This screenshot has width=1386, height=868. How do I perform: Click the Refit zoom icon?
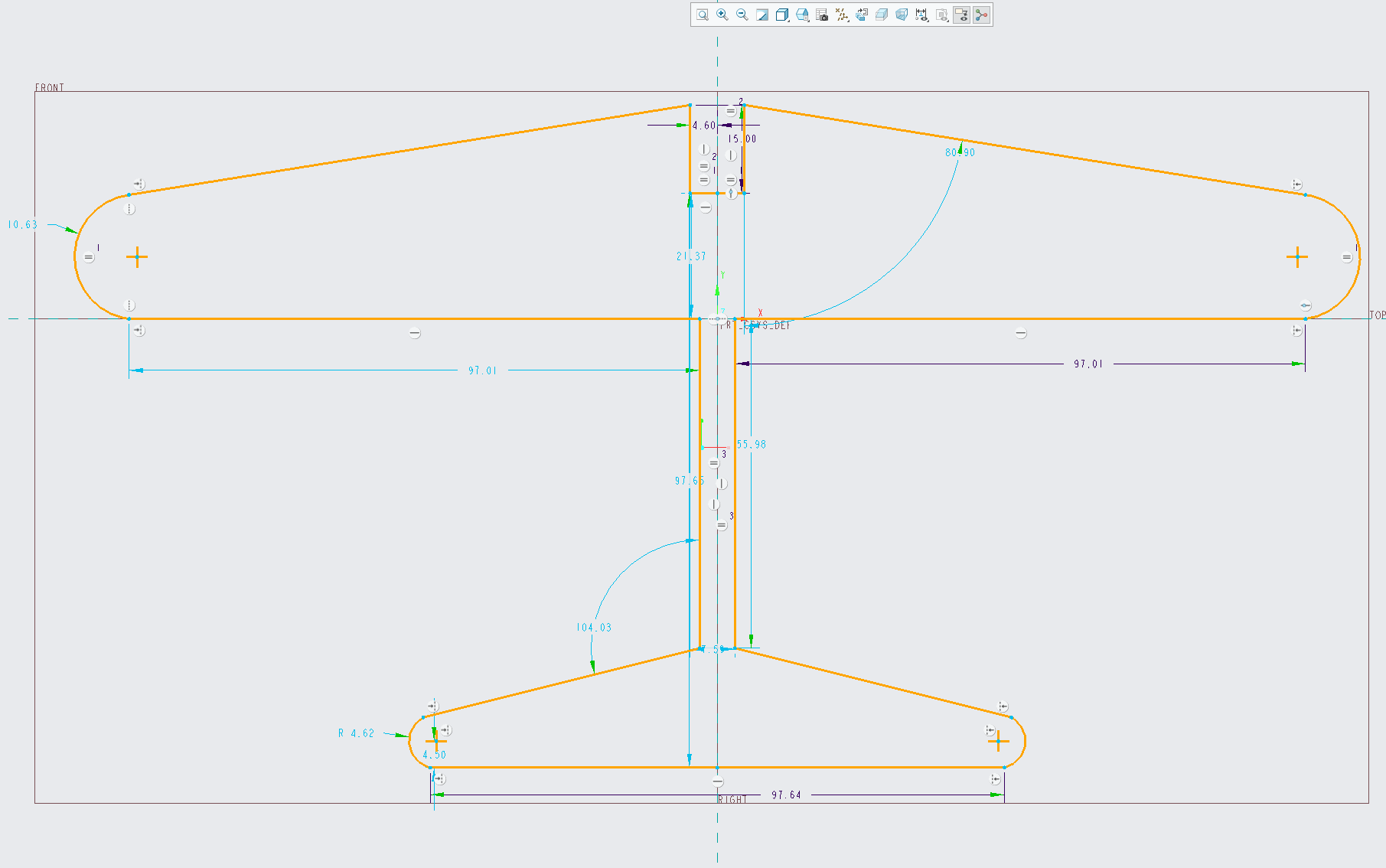pos(702,15)
